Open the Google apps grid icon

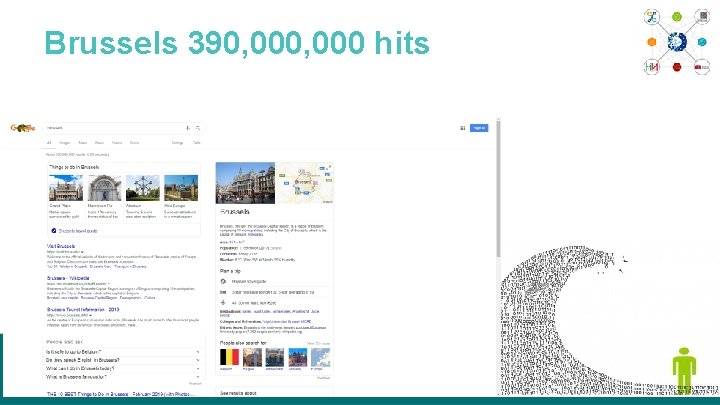click(462, 128)
